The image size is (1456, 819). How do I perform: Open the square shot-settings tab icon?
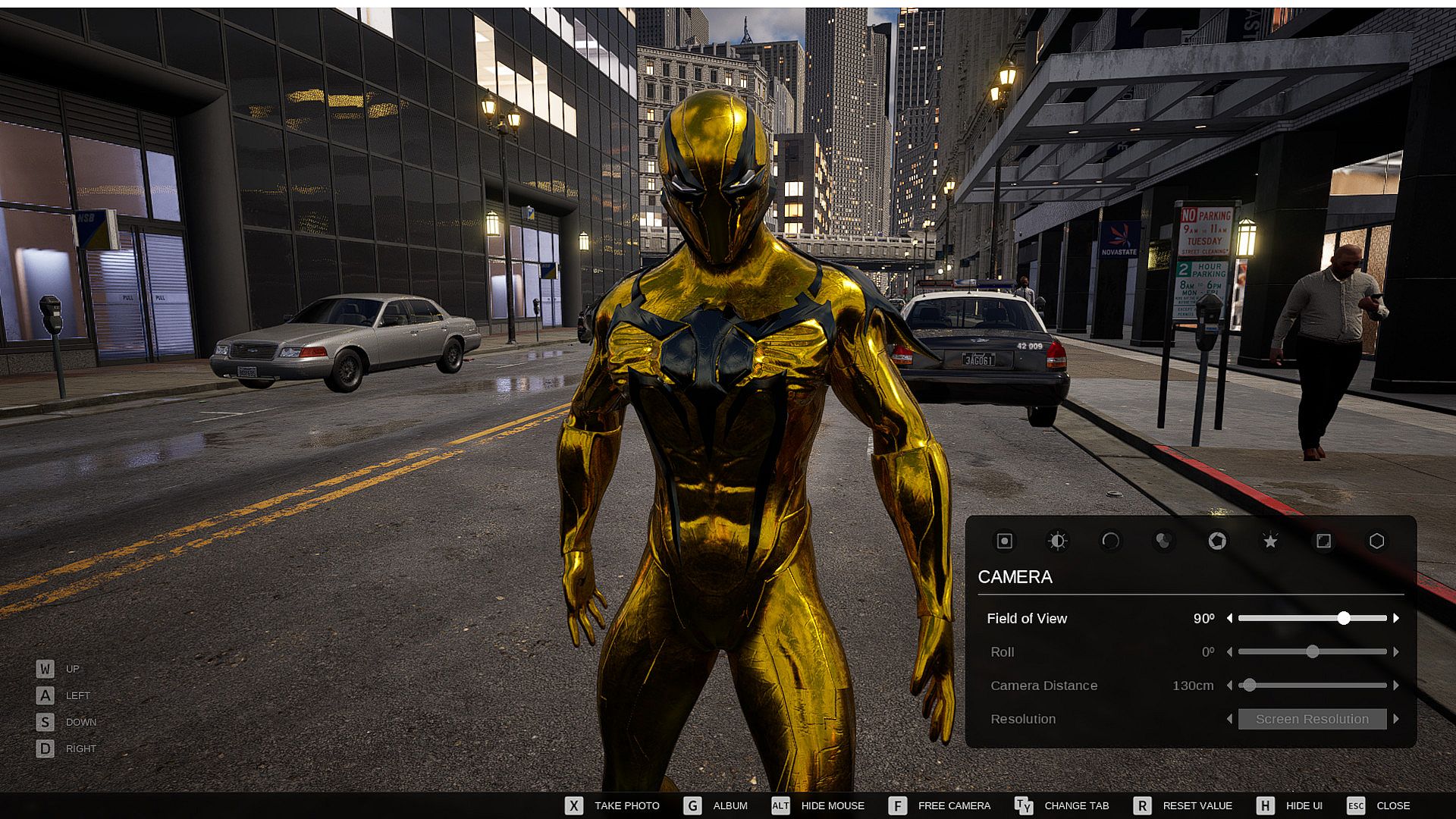click(x=1004, y=541)
